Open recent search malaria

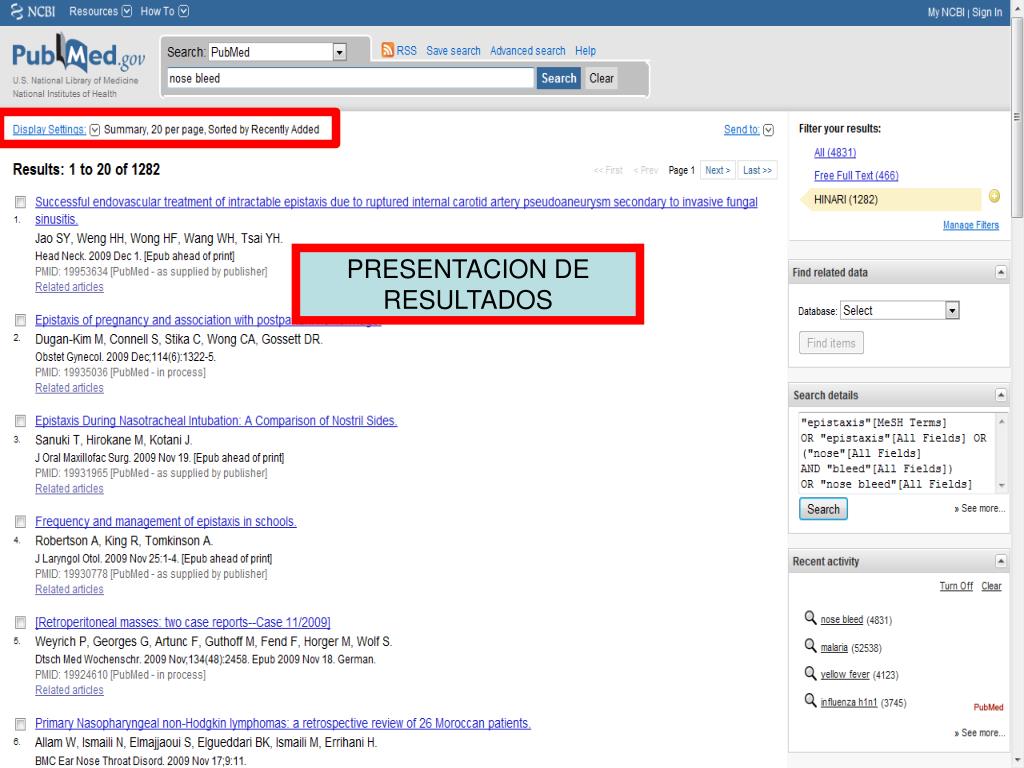point(834,647)
